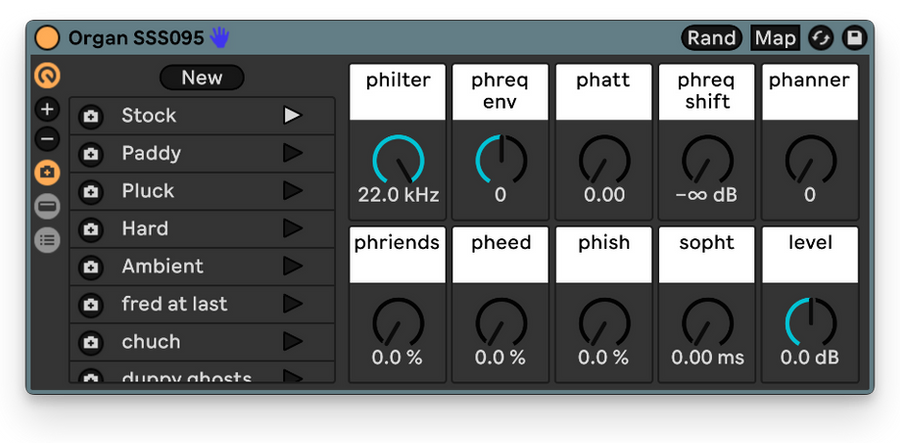This screenshot has width=900, height=443.
Task: Click the level knob
Action: coord(810,323)
